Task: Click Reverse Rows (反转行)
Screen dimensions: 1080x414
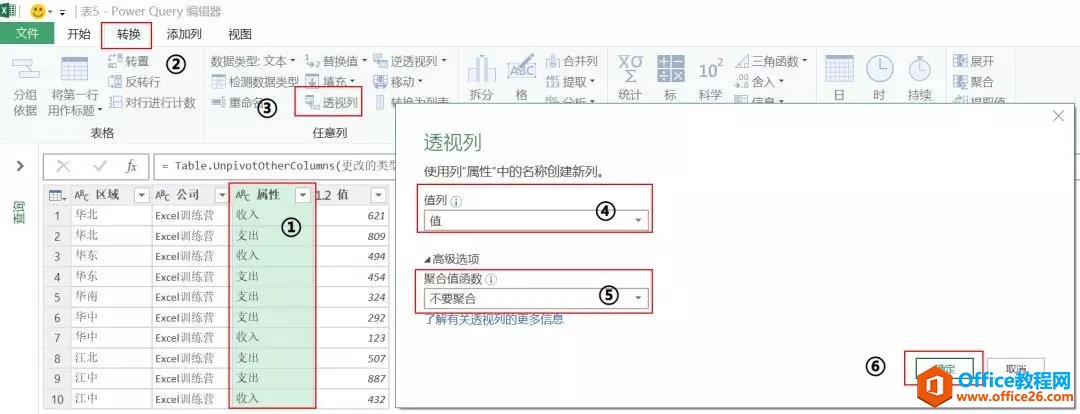Action: 135,82
